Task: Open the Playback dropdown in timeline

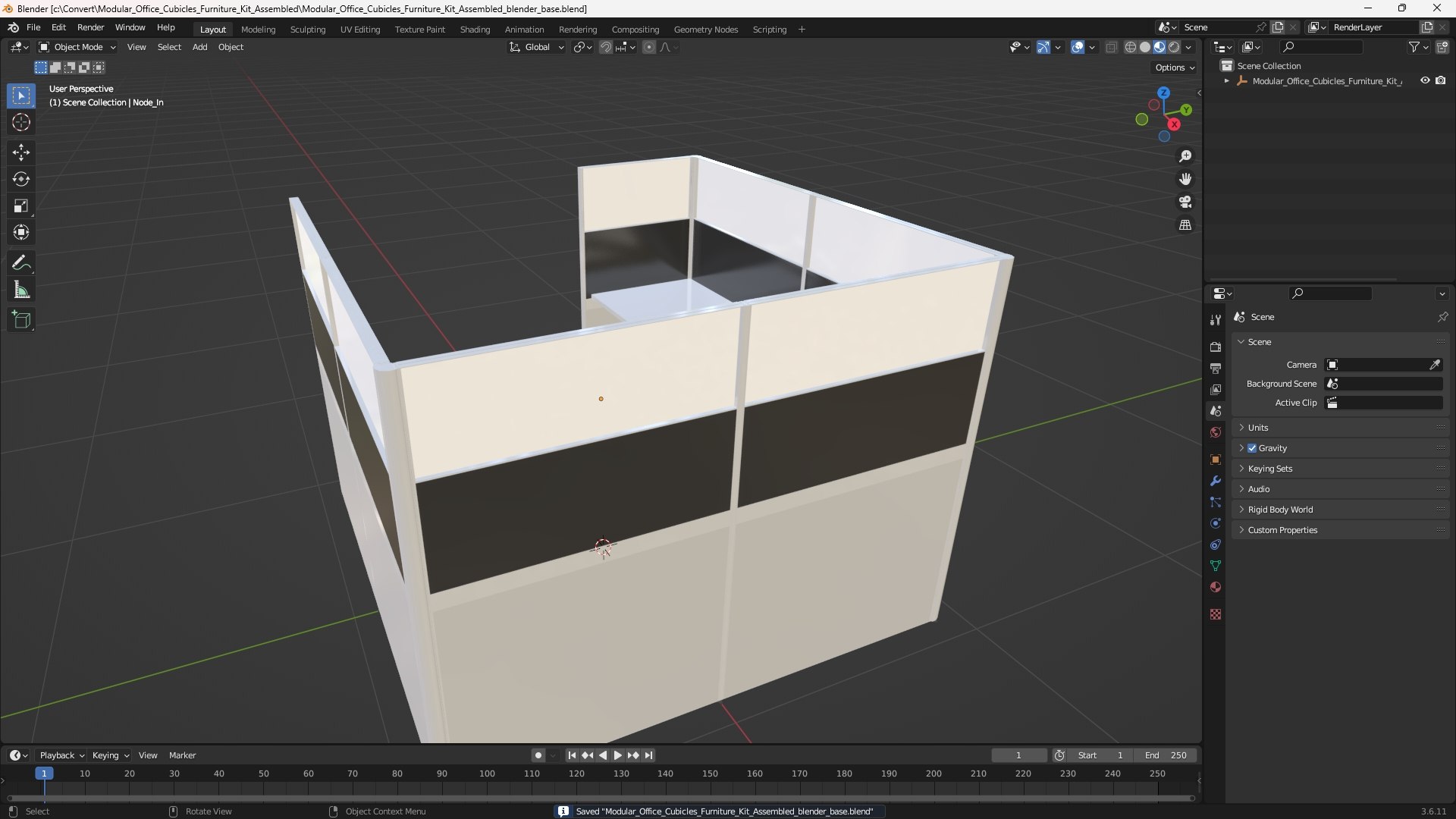Action: pyautogui.click(x=62, y=755)
